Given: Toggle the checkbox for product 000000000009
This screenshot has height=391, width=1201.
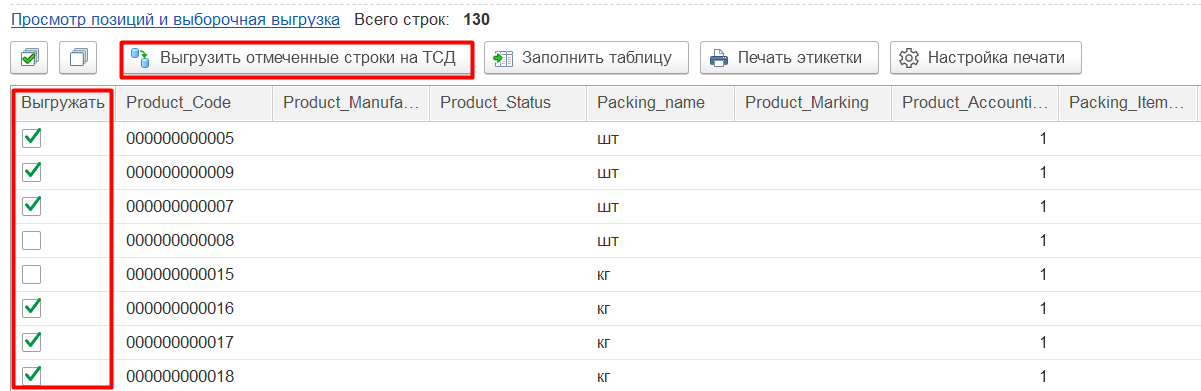Looking at the screenshot, I should coord(32,172).
